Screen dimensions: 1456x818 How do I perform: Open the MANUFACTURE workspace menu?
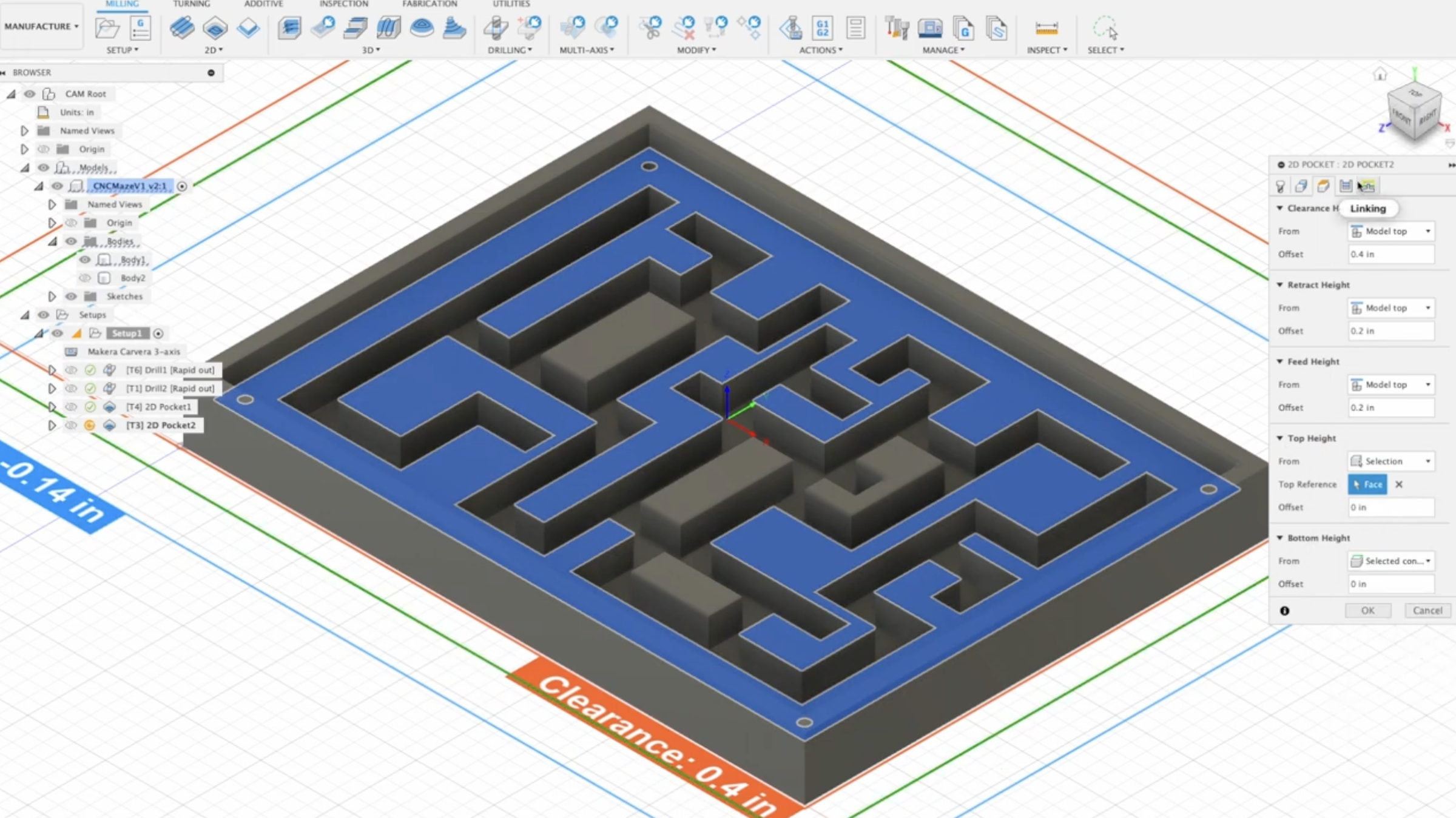click(x=41, y=26)
